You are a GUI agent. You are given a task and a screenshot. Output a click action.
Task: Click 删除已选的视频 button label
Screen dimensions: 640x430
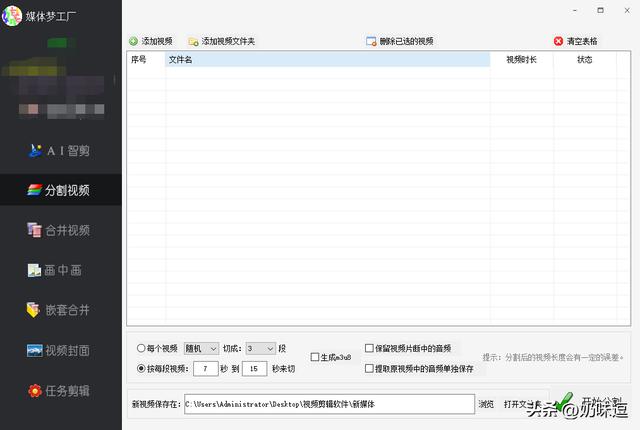point(407,41)
